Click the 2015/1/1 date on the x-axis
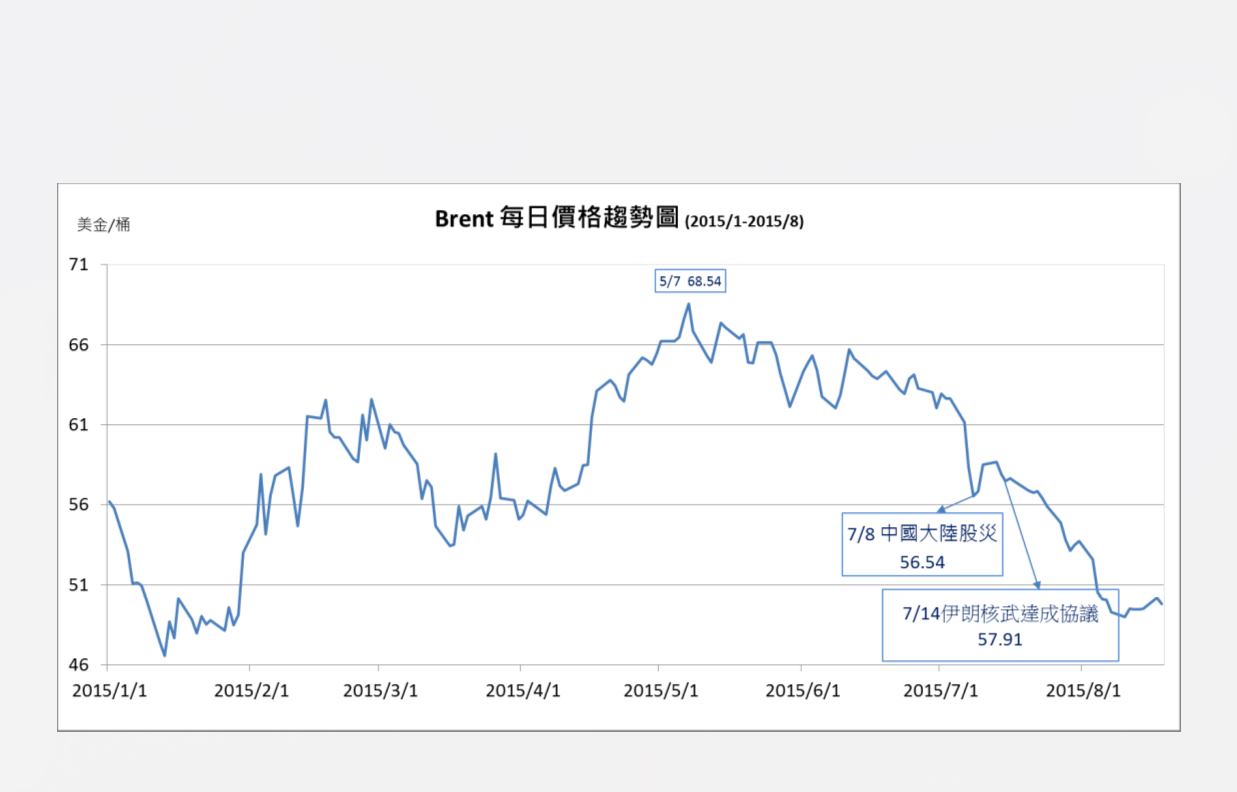The image size is (1237, 792). pos(109,691)
